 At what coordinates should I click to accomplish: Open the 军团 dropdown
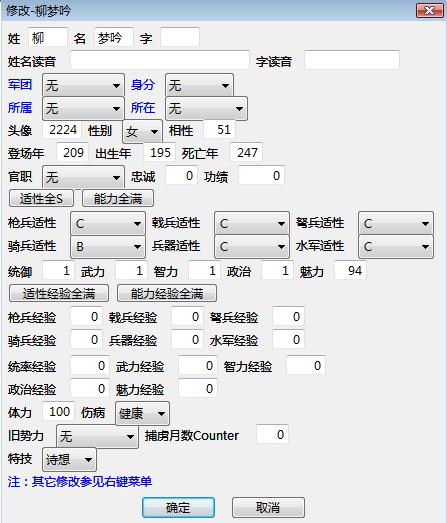coord(83,85)
